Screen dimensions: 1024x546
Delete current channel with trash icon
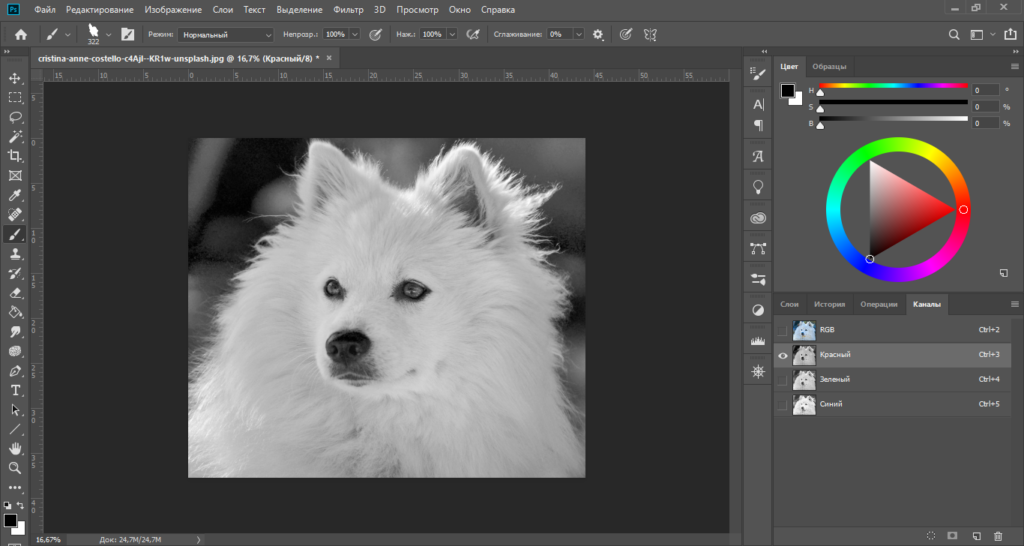click(x=998, y=537)
